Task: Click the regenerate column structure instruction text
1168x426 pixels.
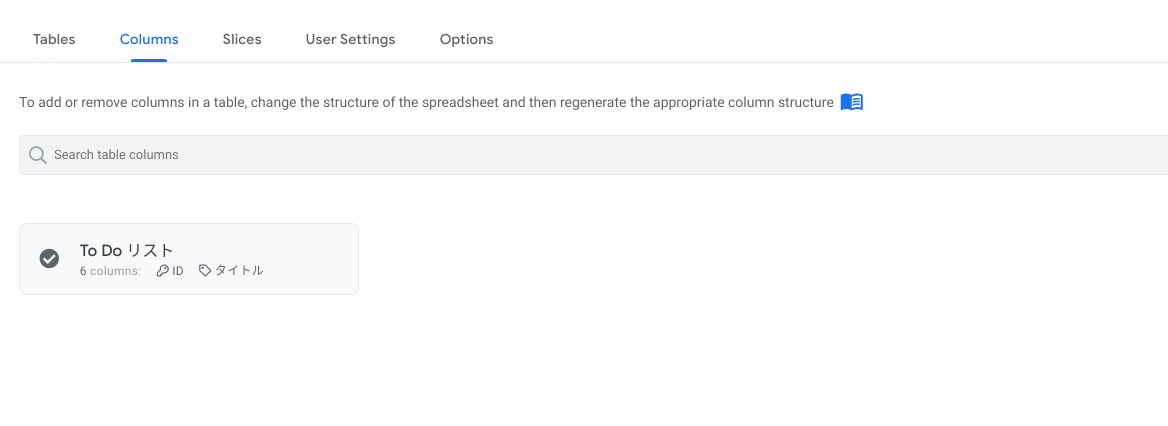Action: [x=426, y=102]
